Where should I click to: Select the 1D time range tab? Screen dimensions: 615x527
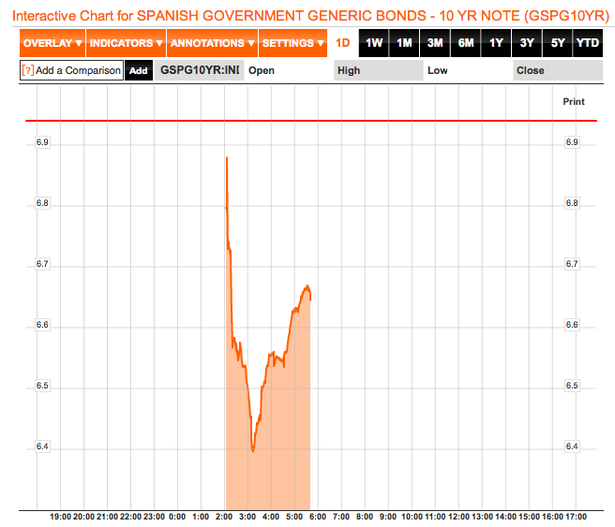pyautogui.click(x=342, y=43)
